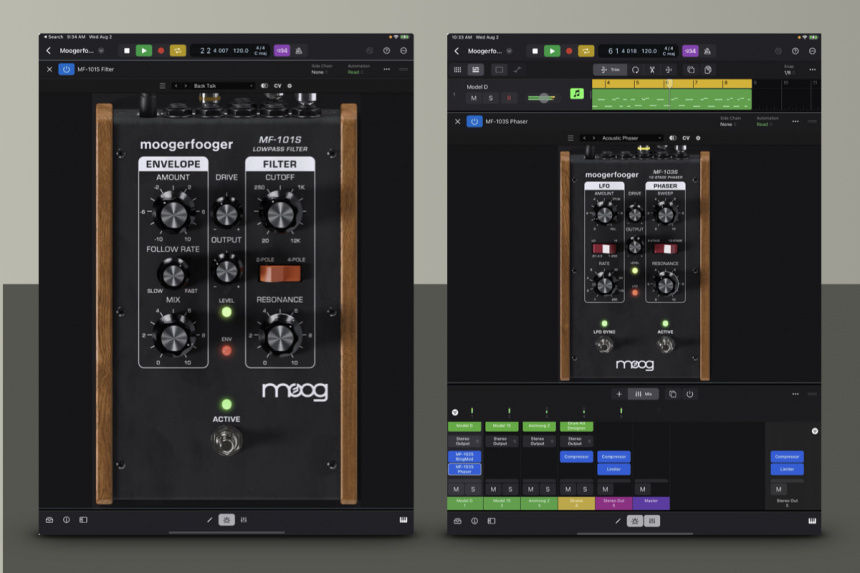Select the tracks view icon in the right iPad

[476, 70]
